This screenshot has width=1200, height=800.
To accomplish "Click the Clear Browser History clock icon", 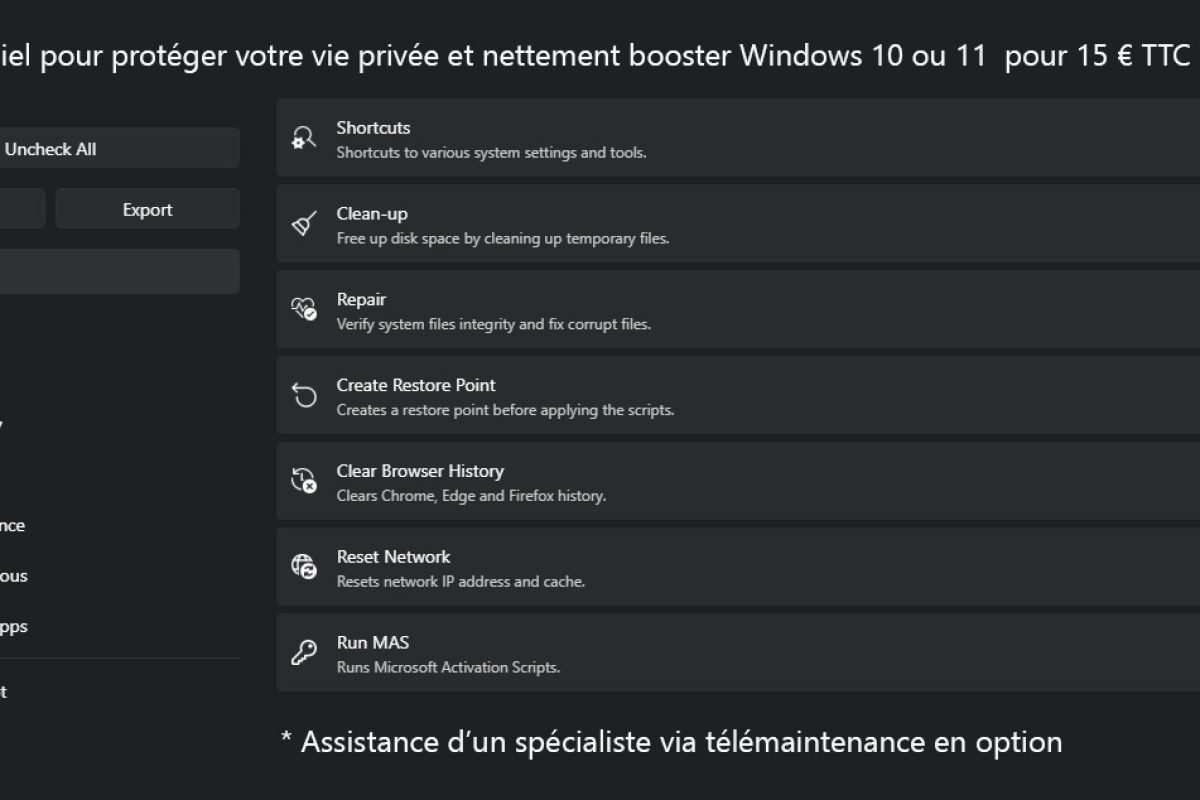I will (304, 481).
